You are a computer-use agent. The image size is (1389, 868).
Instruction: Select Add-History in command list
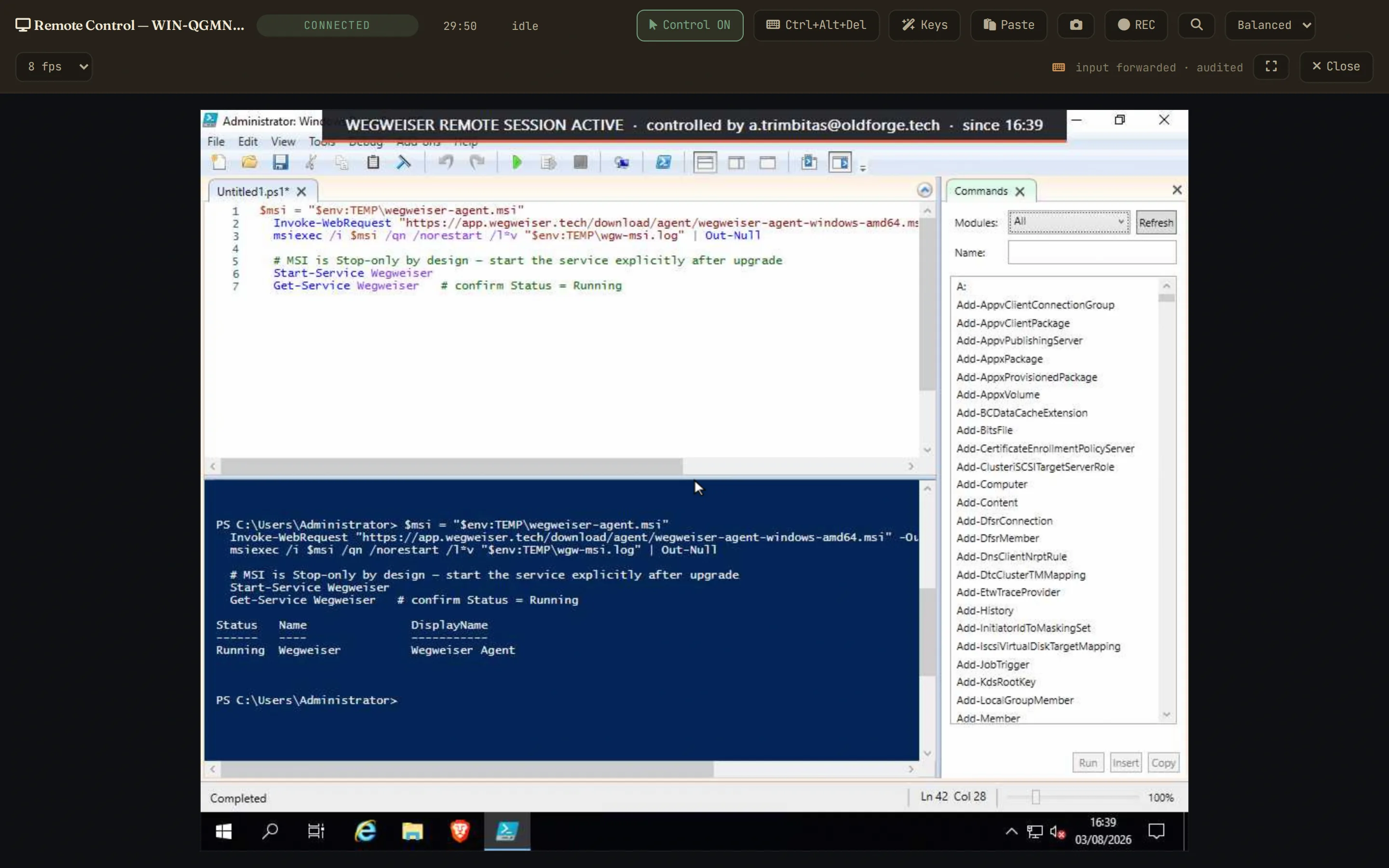click(984, 611)
